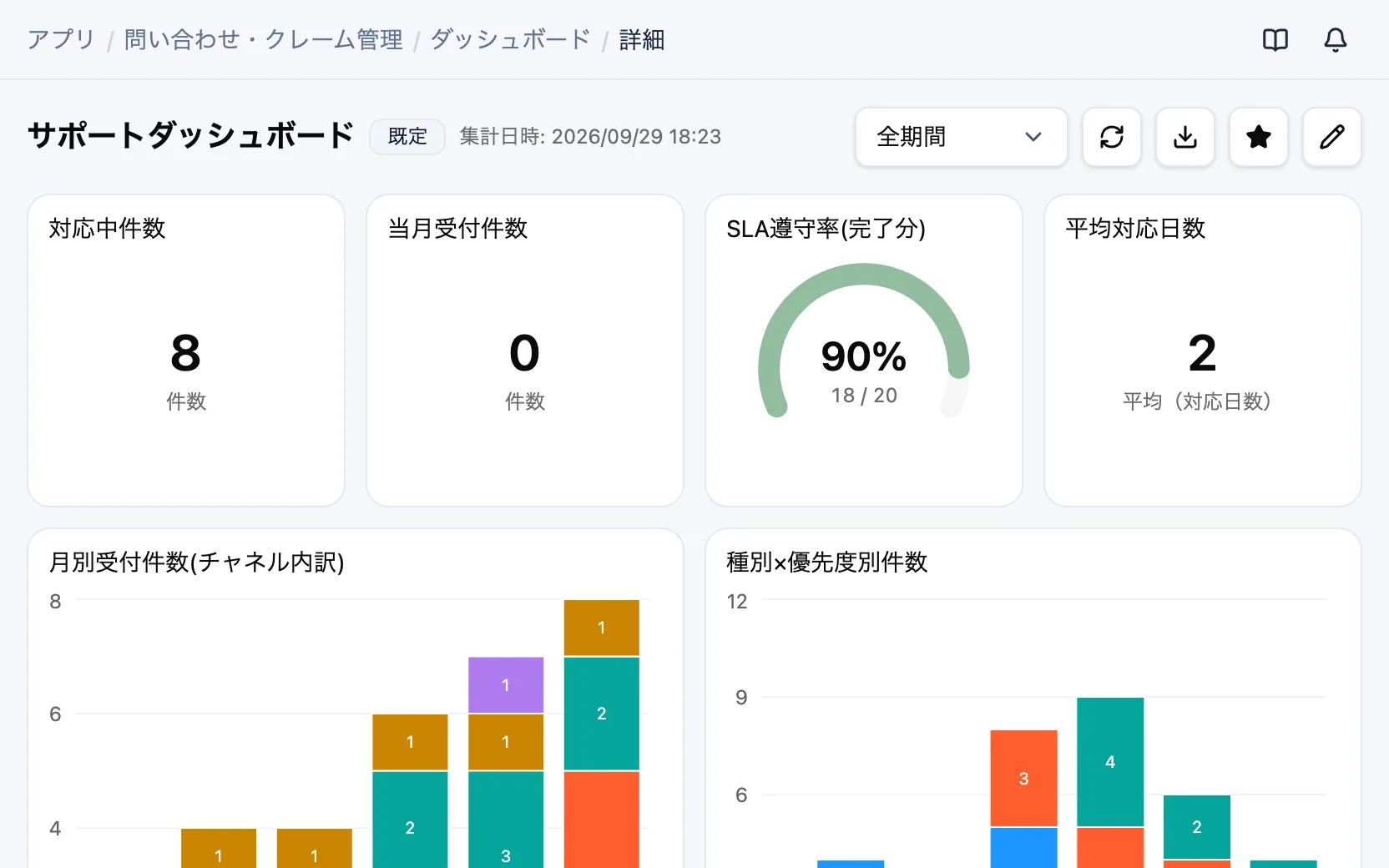Click the 月別受付件数(チャネル内訳) chart title
Screen dimensions: 1389x868
tap(196, 562)
